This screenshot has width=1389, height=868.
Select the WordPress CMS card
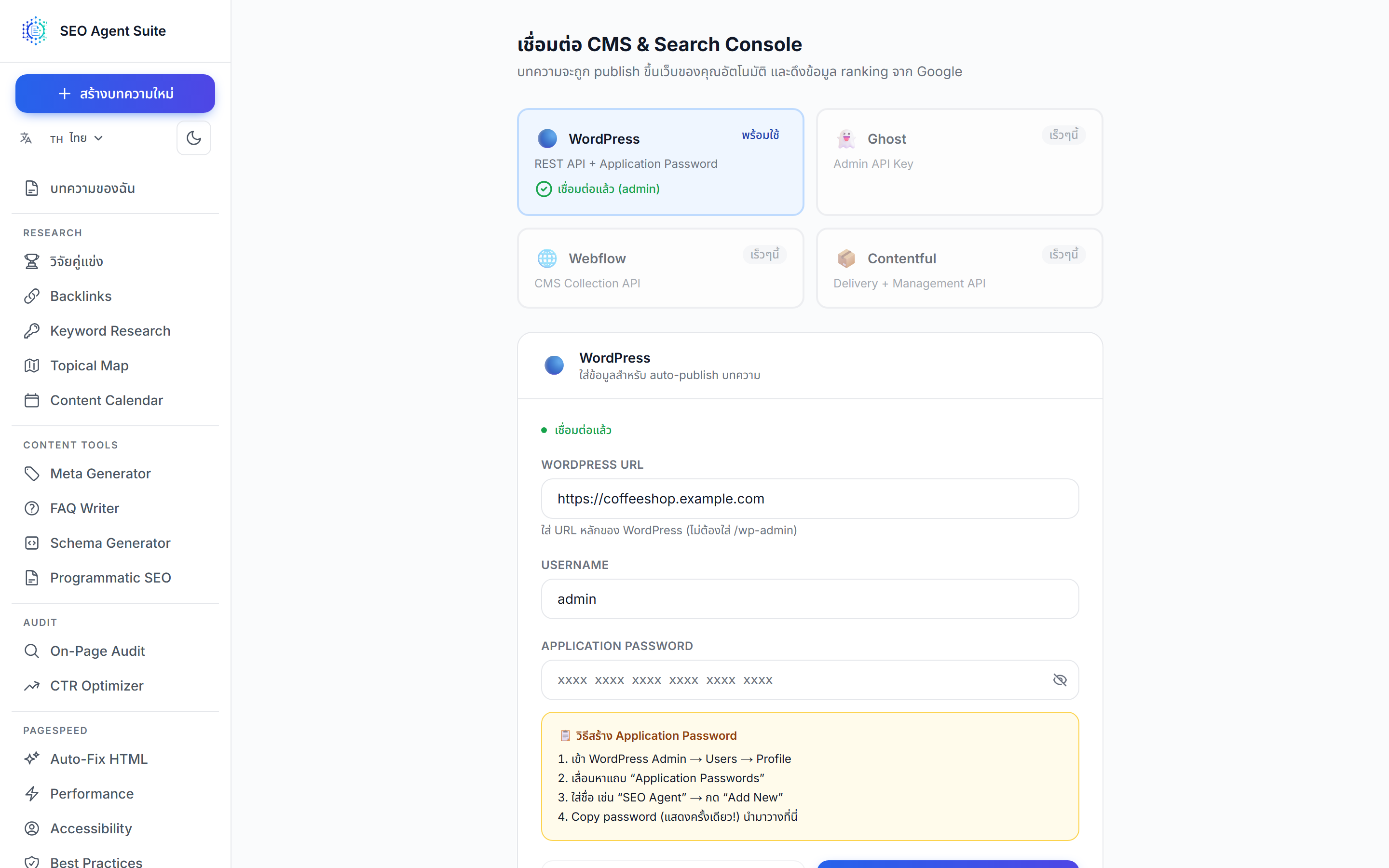(x=660, y=162)
